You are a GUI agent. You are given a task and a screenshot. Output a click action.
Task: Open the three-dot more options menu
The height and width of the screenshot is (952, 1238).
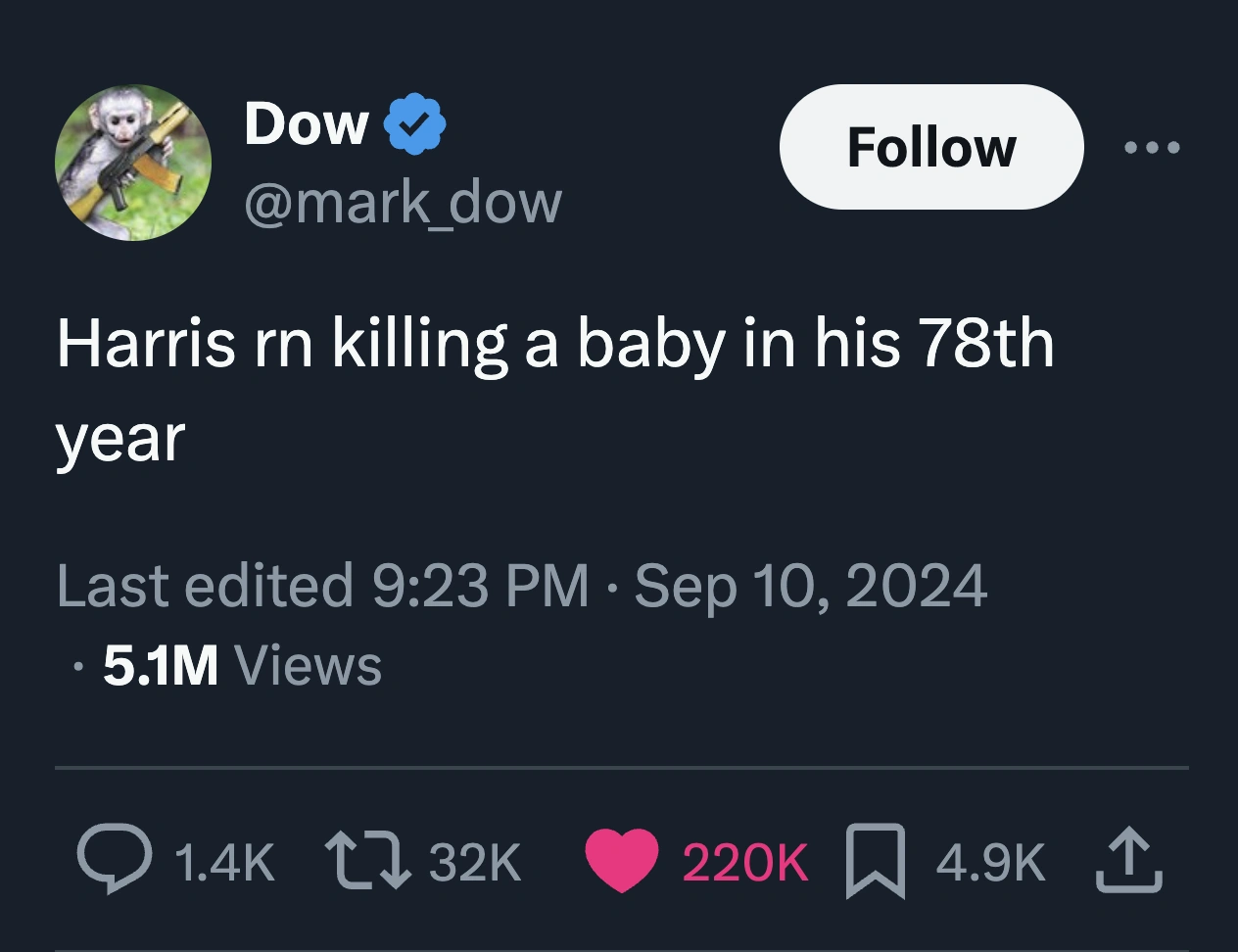pyautogui.click(x=1153, y=148)
